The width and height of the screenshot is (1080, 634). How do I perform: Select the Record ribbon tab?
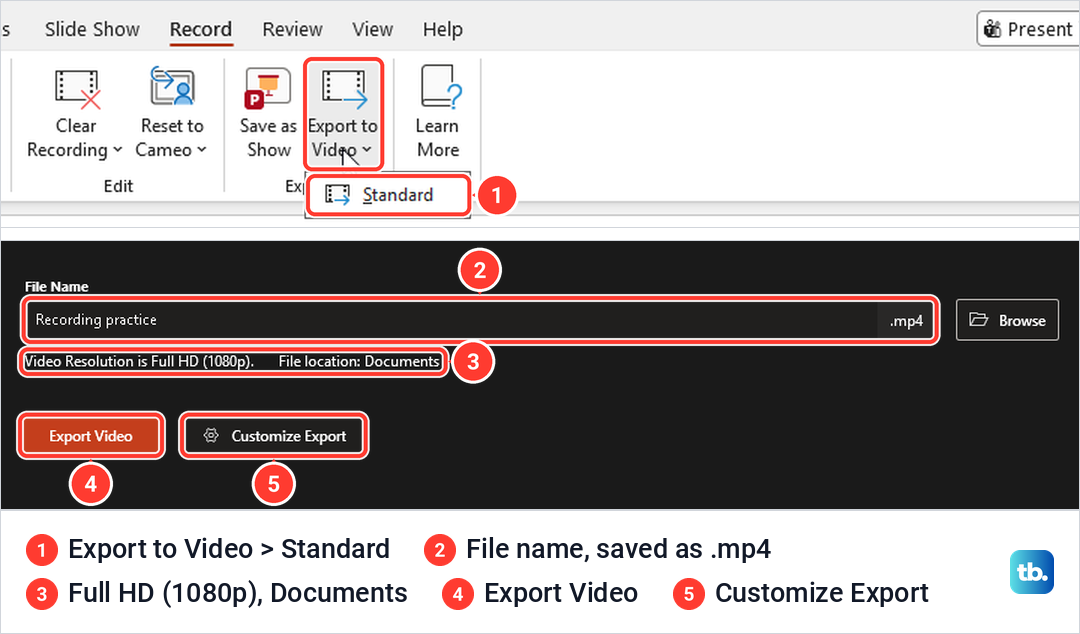[x=200, y=29]
